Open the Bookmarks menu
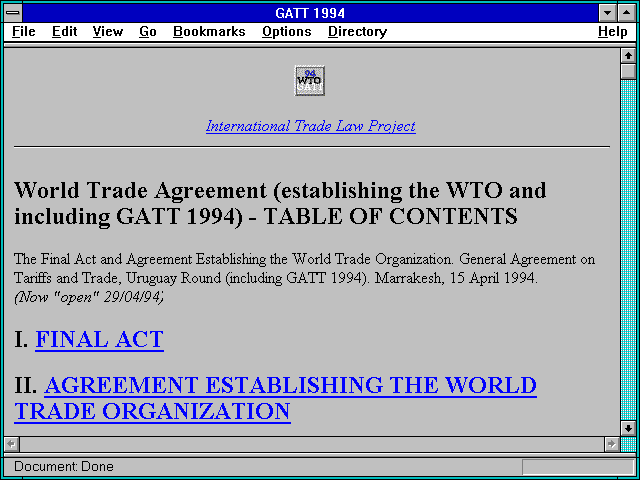The width and height of the screenshot is (640, 480). pyautogui.click(x=209, y=32)
